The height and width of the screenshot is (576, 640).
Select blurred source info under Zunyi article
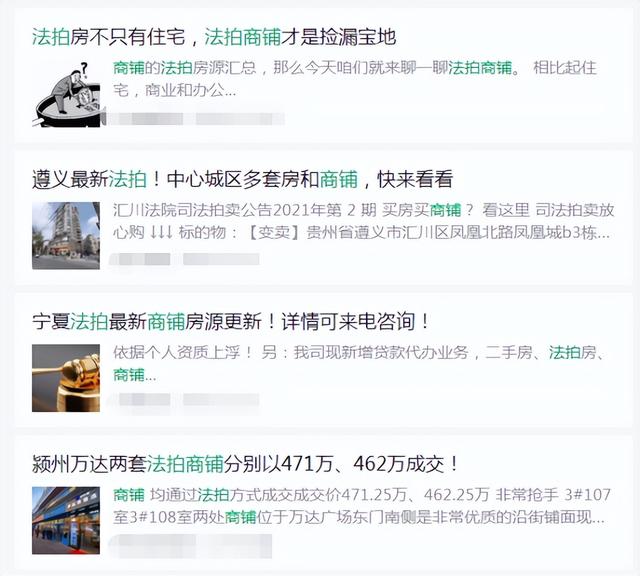(x=184, y=259)
